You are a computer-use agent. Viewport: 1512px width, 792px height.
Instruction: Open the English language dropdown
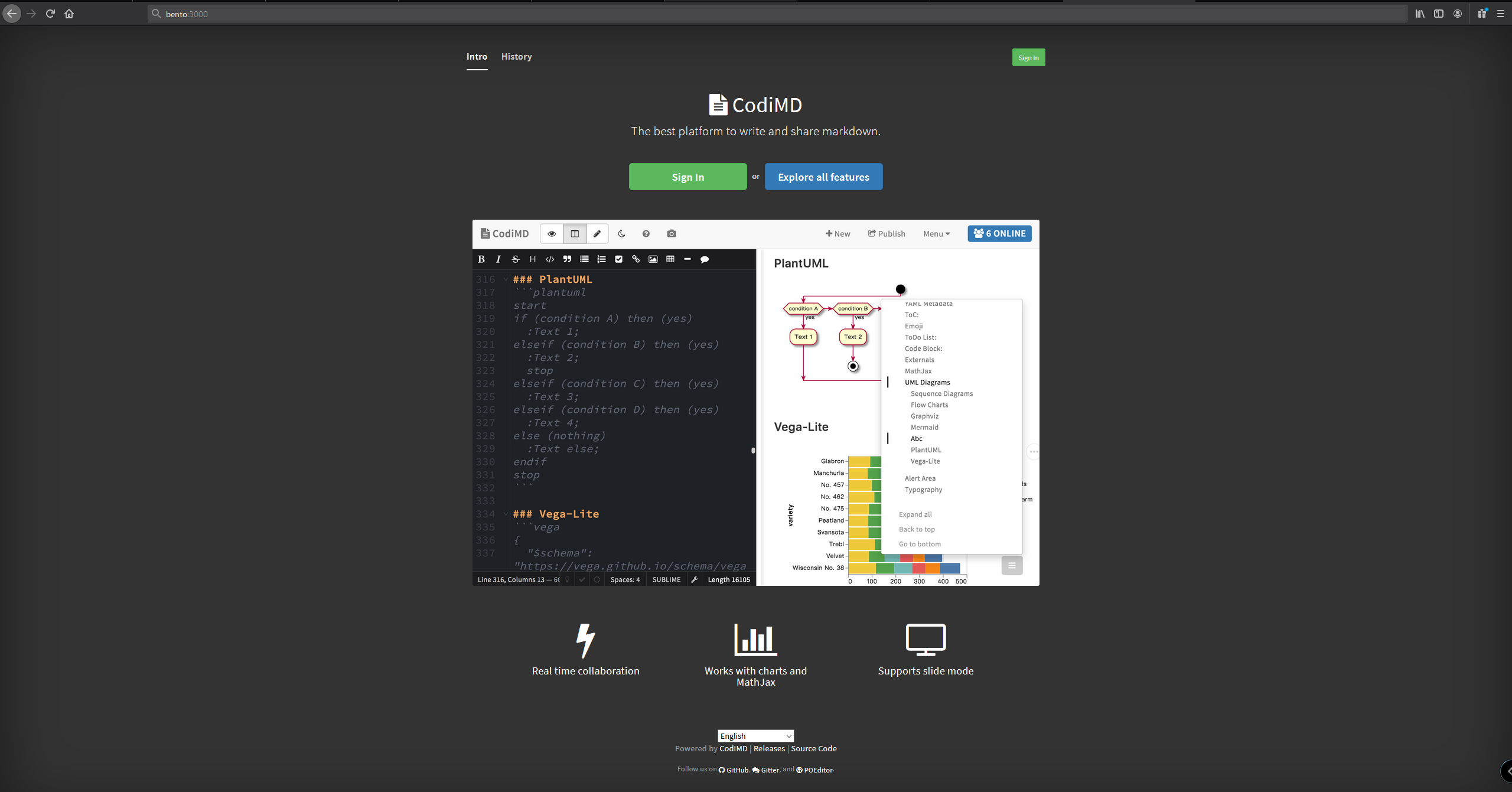click(x=755, y=736)
